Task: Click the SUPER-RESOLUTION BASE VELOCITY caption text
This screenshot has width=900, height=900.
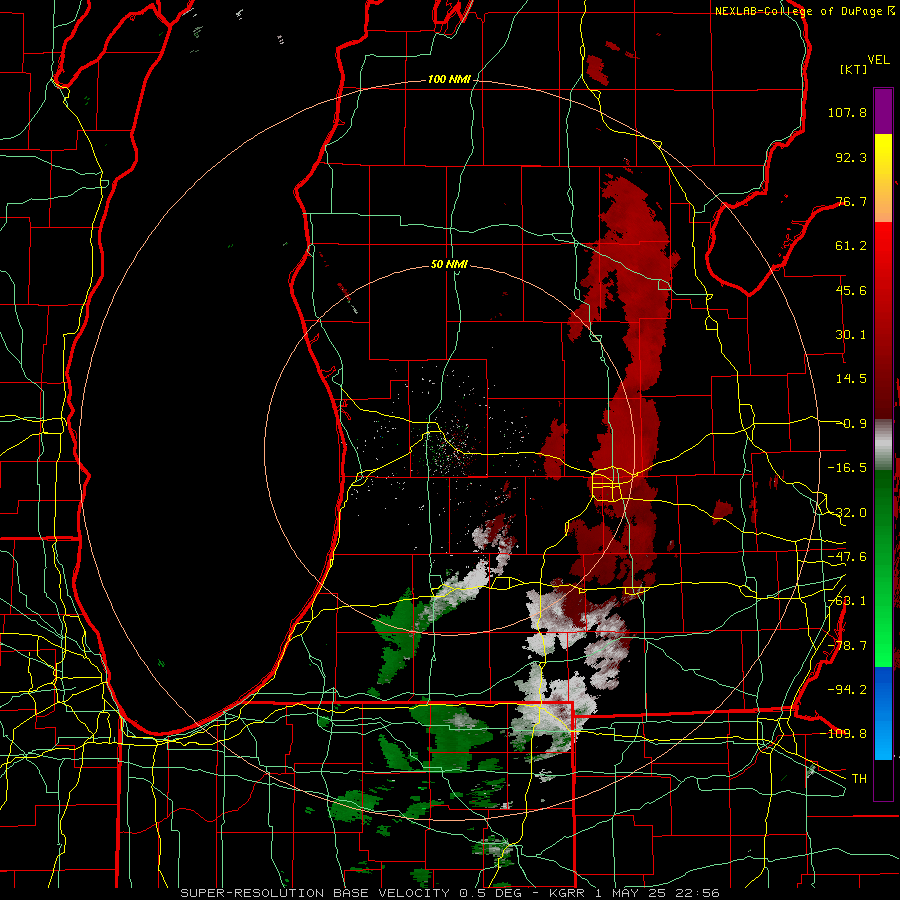Action: (x=317, y=893)
